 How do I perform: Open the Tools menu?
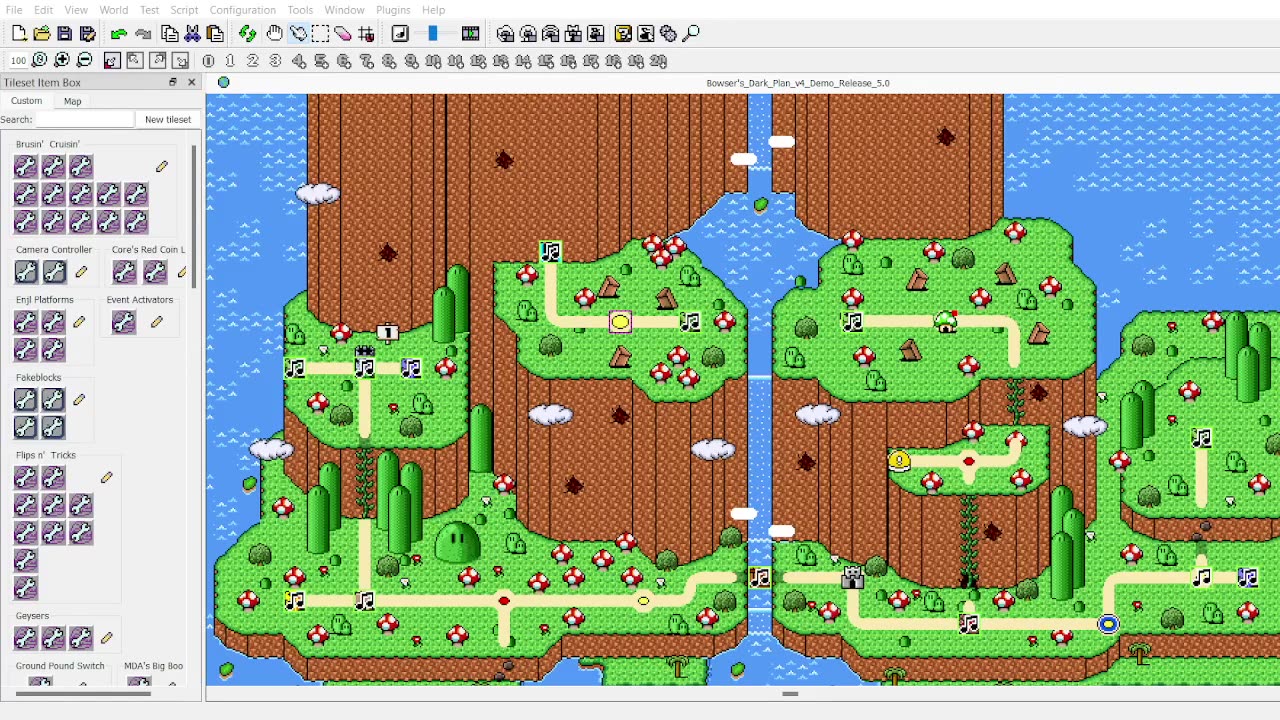pos(300,10)
